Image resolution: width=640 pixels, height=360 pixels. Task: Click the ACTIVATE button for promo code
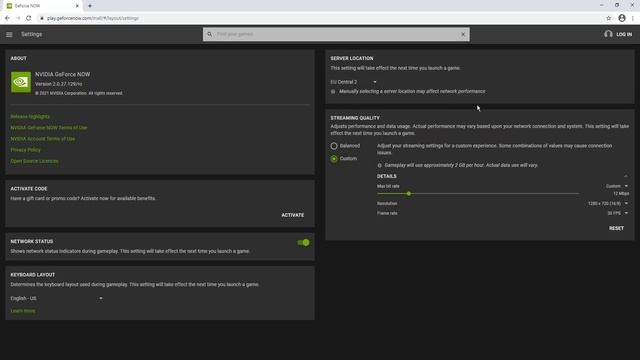coord(293,215)
